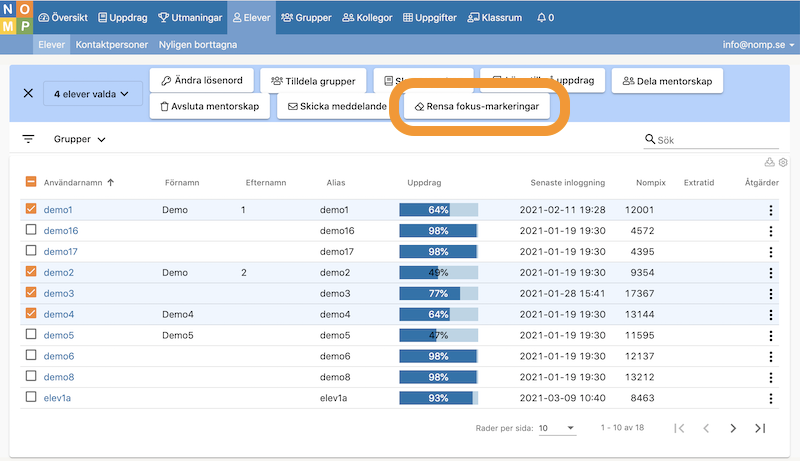Click elev1a's 93% progress bar
800x461 pixels.
pos(439,398)
